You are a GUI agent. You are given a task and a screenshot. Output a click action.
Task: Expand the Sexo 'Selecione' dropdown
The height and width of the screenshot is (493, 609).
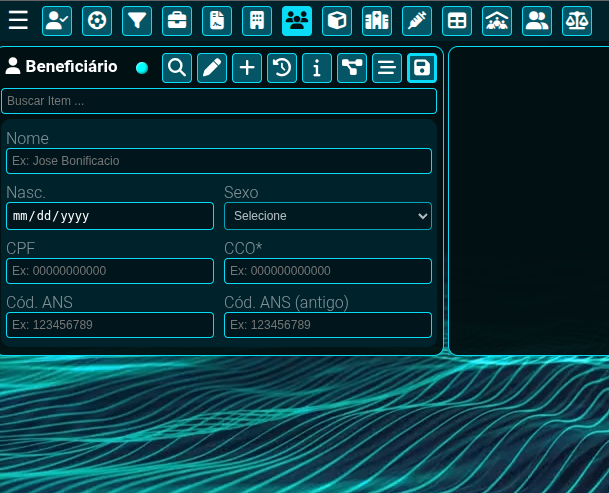click(x=327, y=216)
